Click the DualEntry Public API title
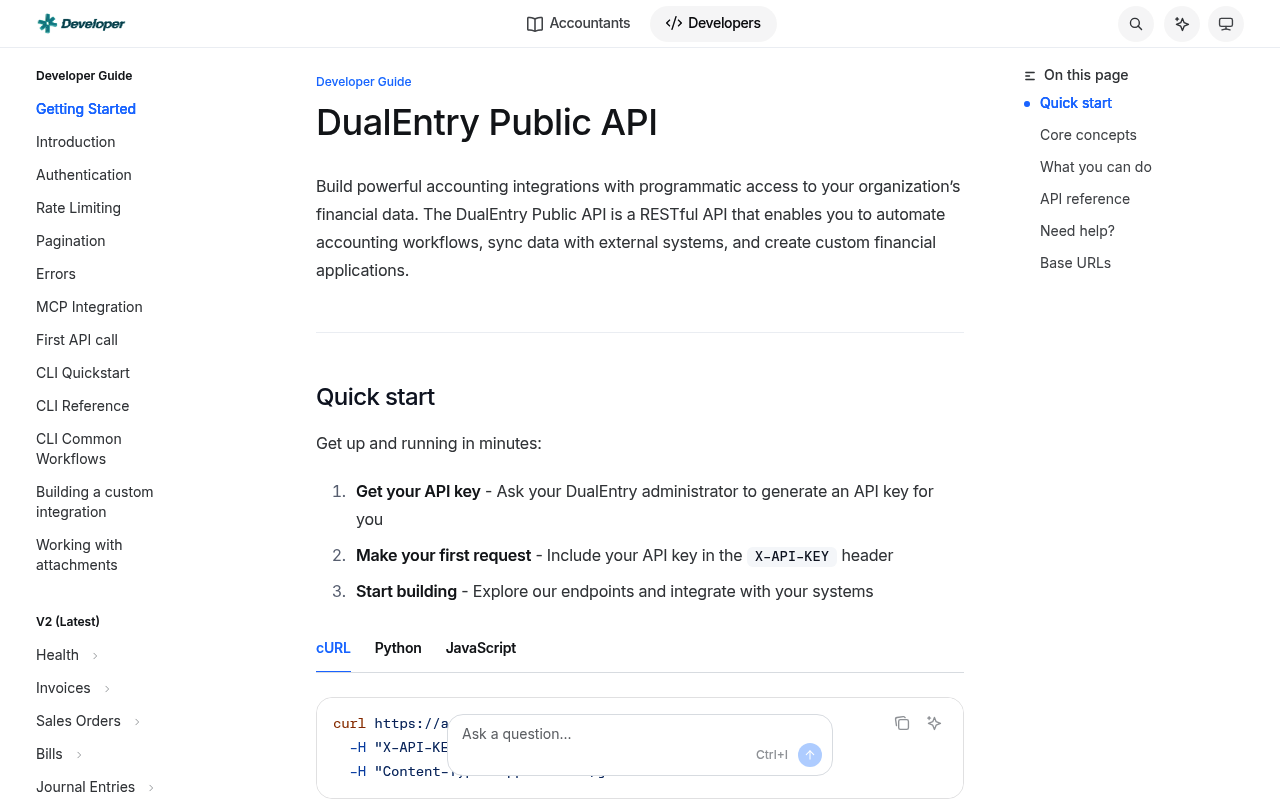 pos(487,122)
